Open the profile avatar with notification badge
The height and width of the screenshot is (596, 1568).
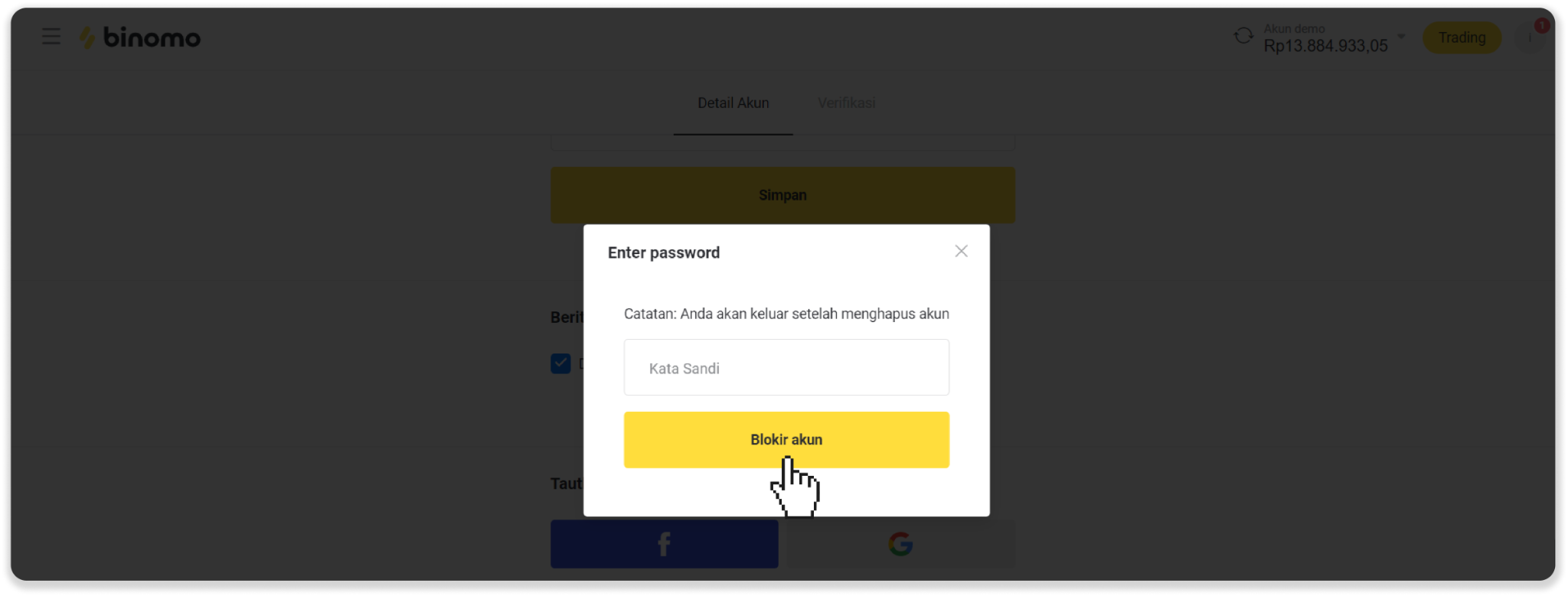[1530, 37]
